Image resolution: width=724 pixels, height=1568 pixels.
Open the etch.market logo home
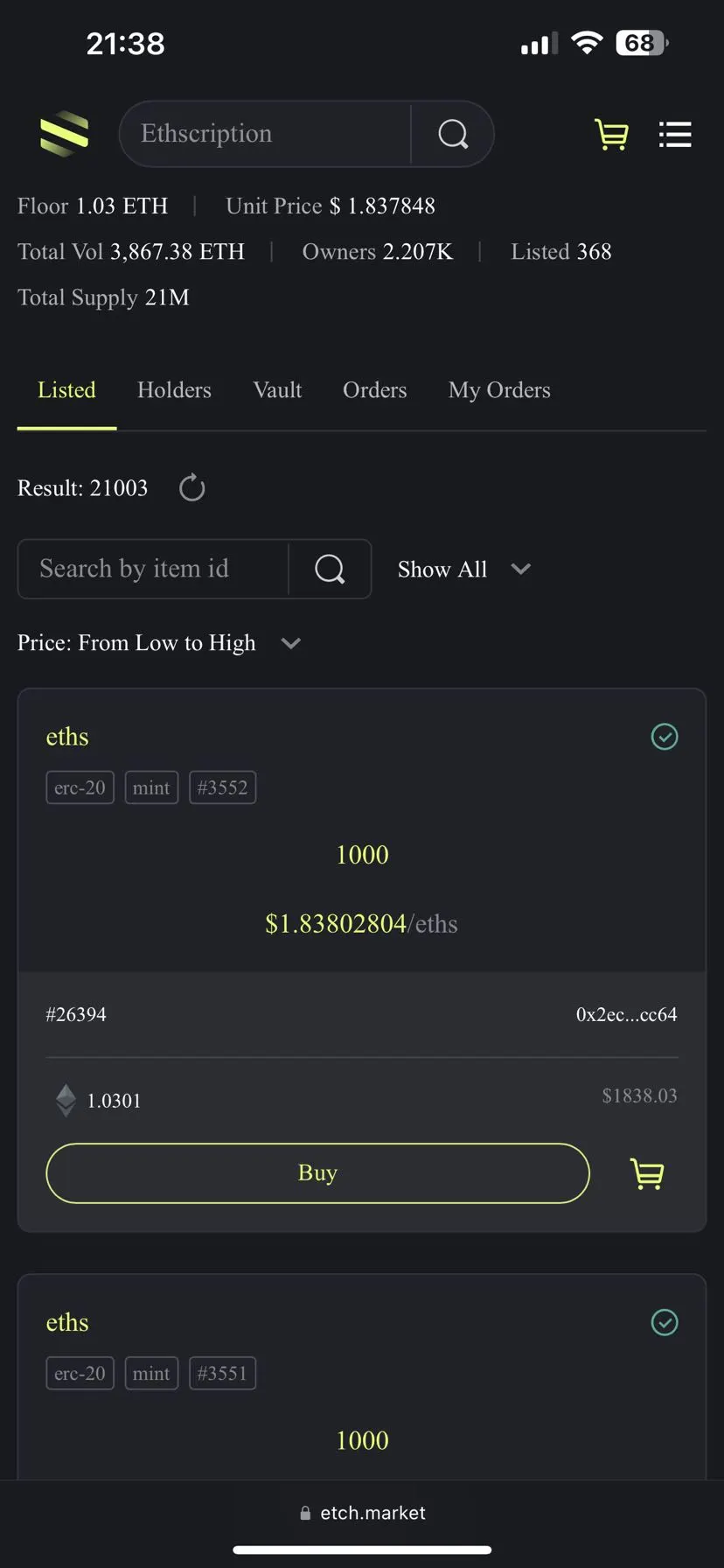tap(65, 134)
